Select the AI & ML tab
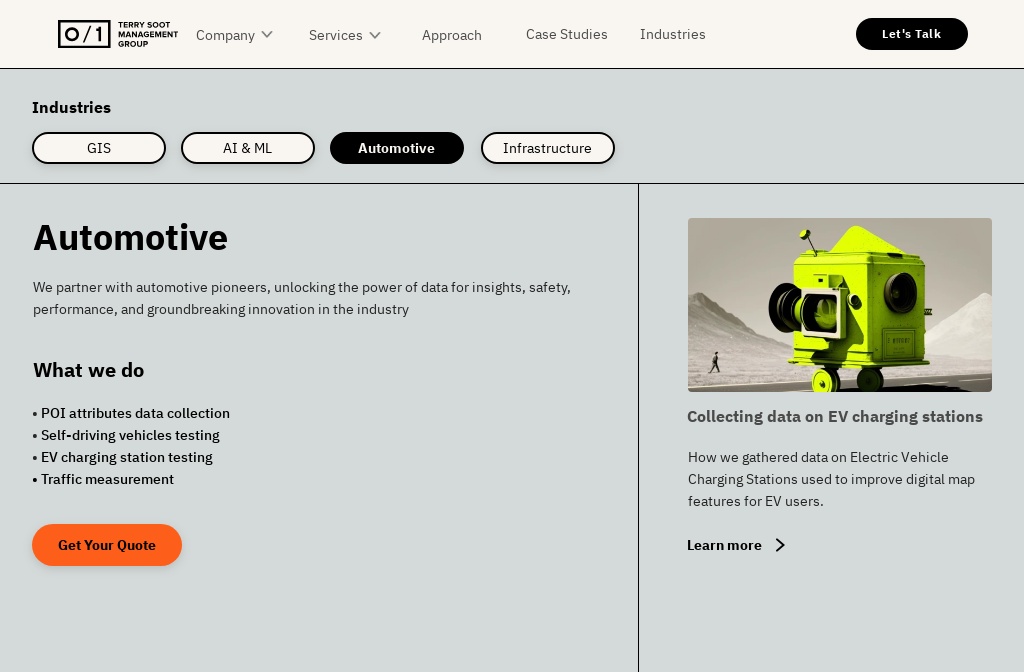Image resolution: width=1024 pixels, height=672 pixels. [247, 148]
